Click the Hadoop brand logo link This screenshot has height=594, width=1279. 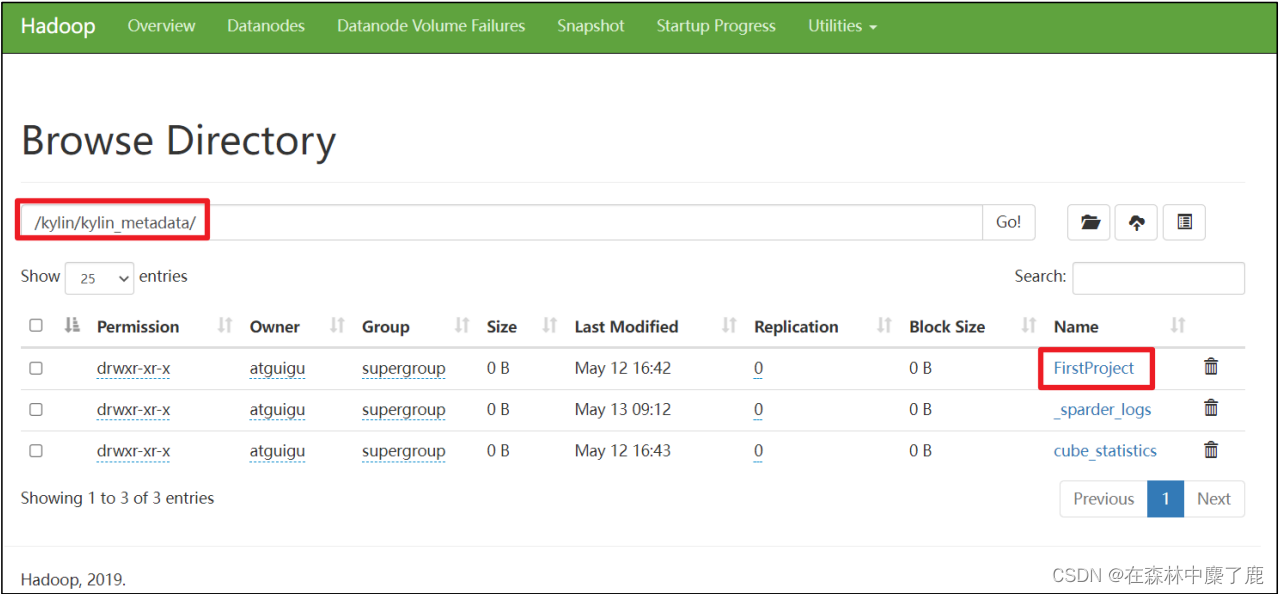[x=58, y=26]
